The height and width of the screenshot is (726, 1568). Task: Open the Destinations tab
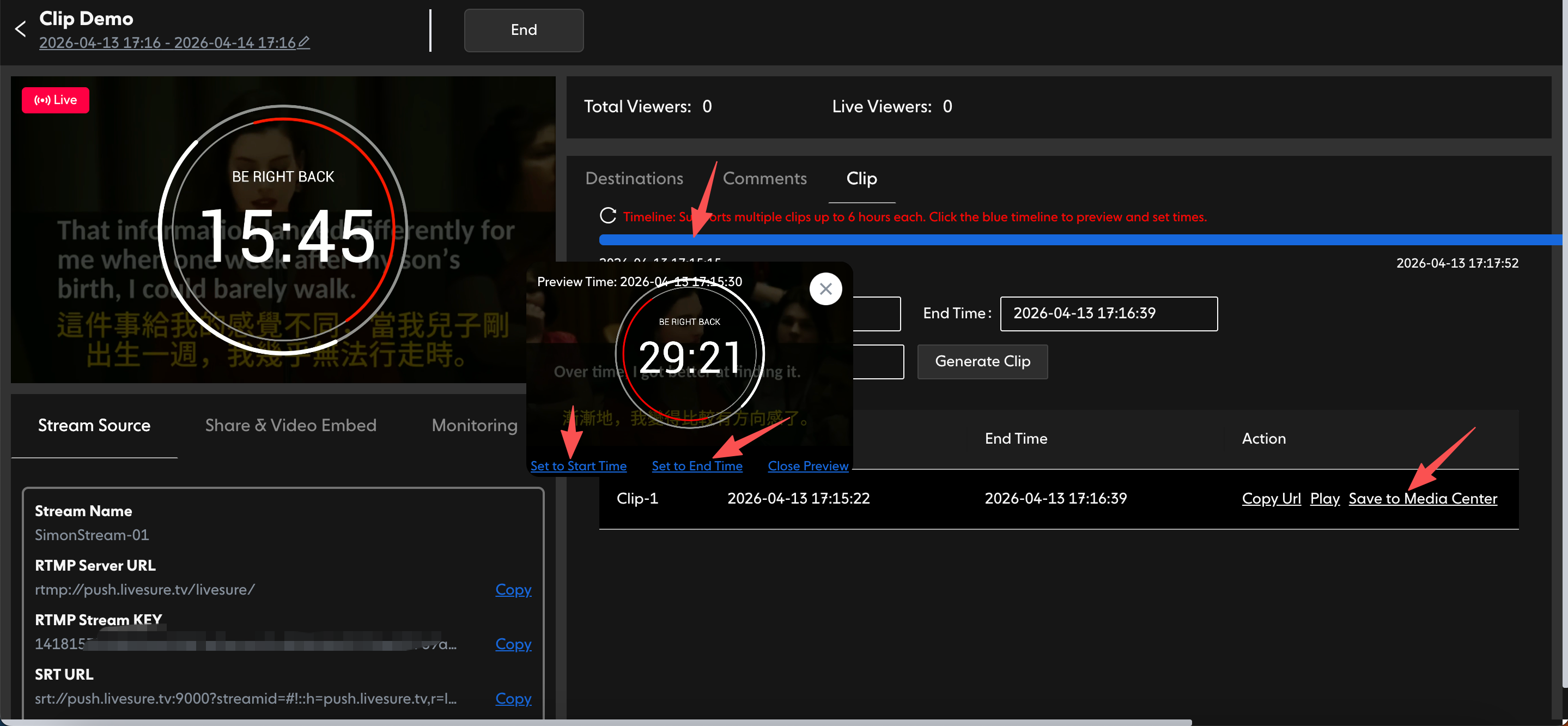point(634,178)
